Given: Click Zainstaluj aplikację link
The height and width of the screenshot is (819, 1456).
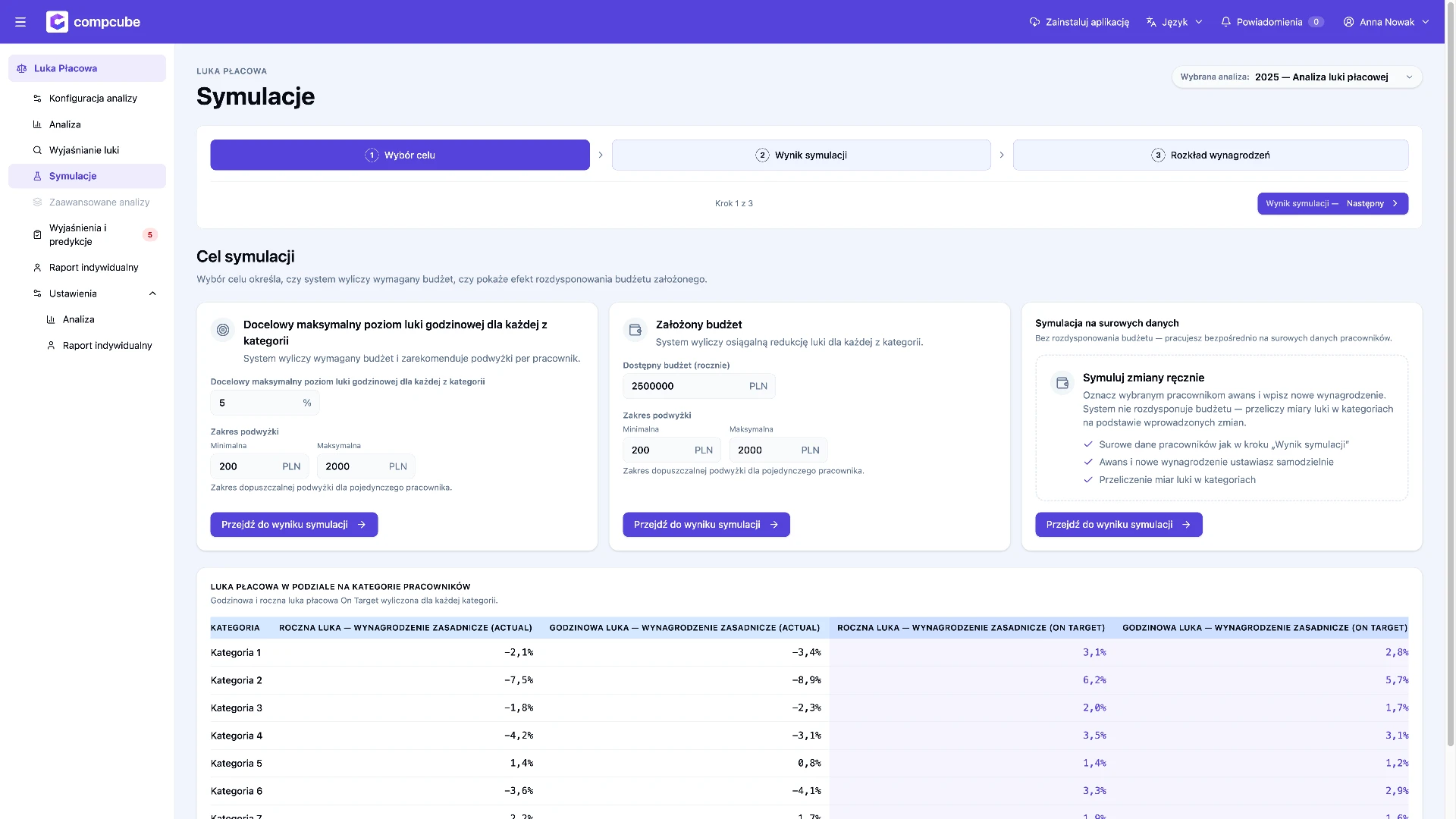Looking at the screenshot, I should [x=1079, y=22].
